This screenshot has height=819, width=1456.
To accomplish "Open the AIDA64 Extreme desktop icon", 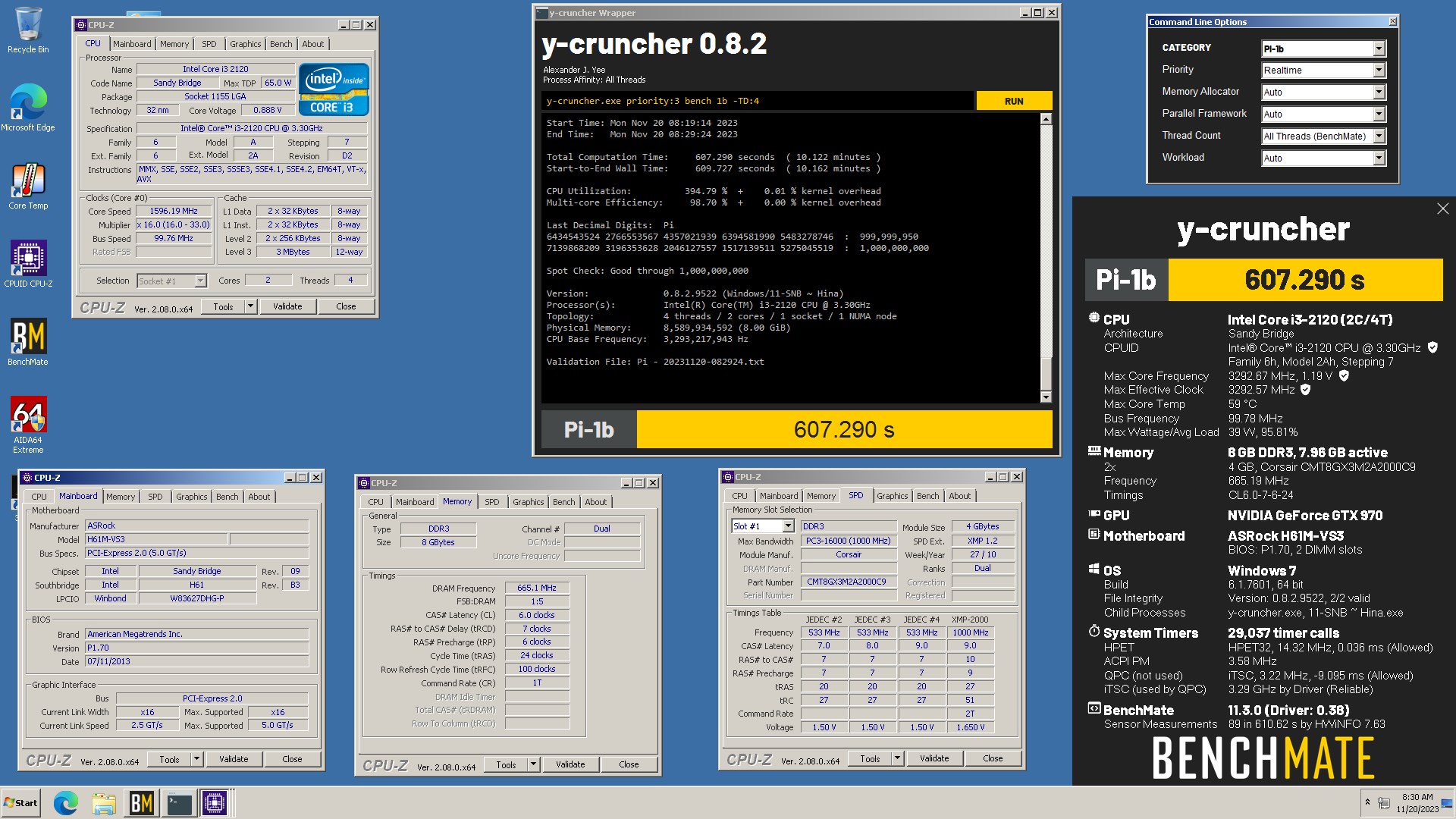I will (x=28, y=425).
